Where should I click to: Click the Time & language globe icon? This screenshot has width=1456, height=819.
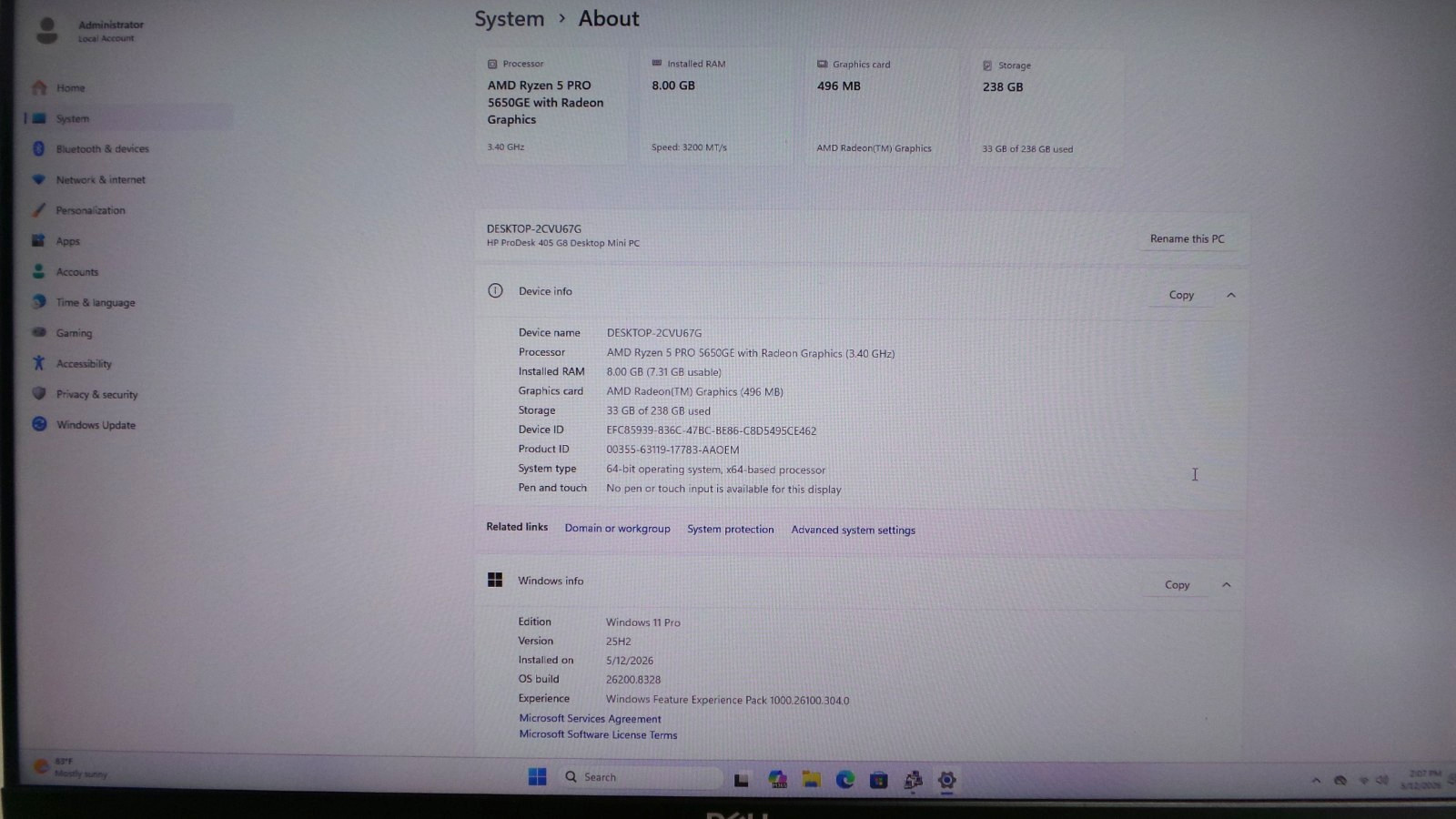click(38, 302)
